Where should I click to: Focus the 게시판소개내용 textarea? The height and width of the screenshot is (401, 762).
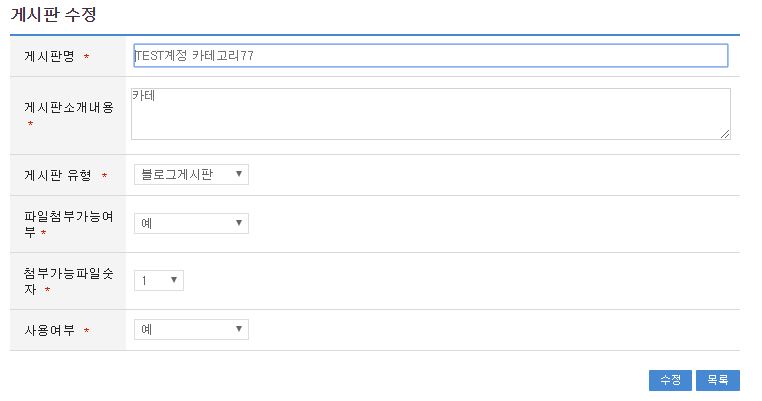coord(430,113)
